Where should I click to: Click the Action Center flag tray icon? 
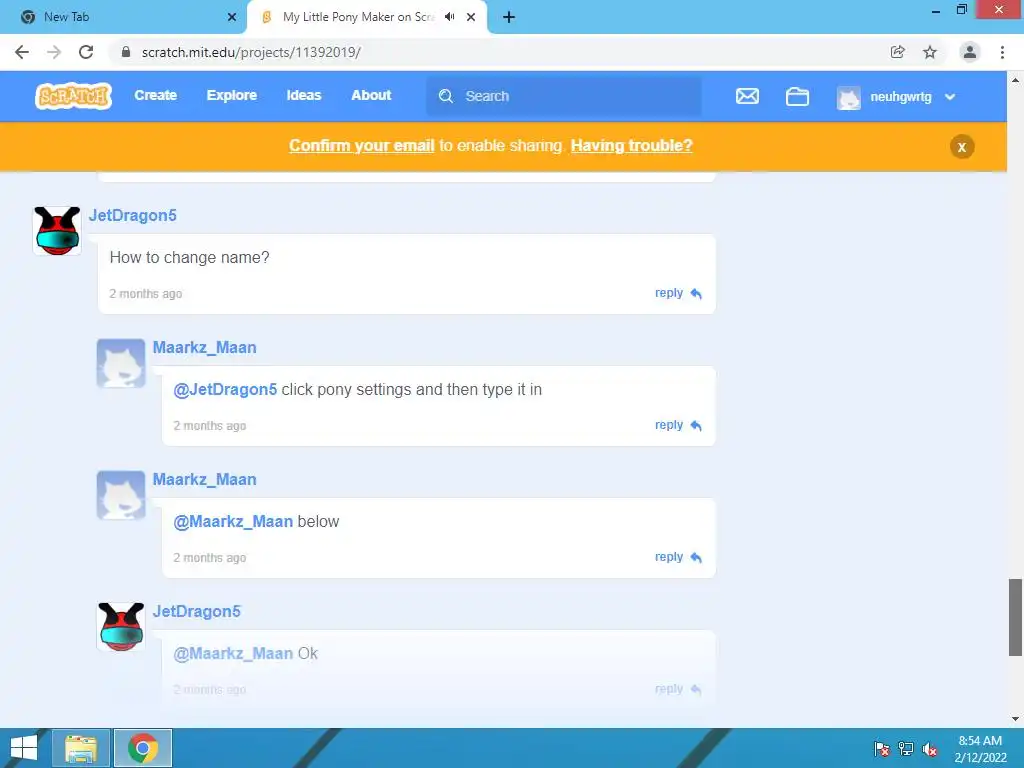[882, 749]
